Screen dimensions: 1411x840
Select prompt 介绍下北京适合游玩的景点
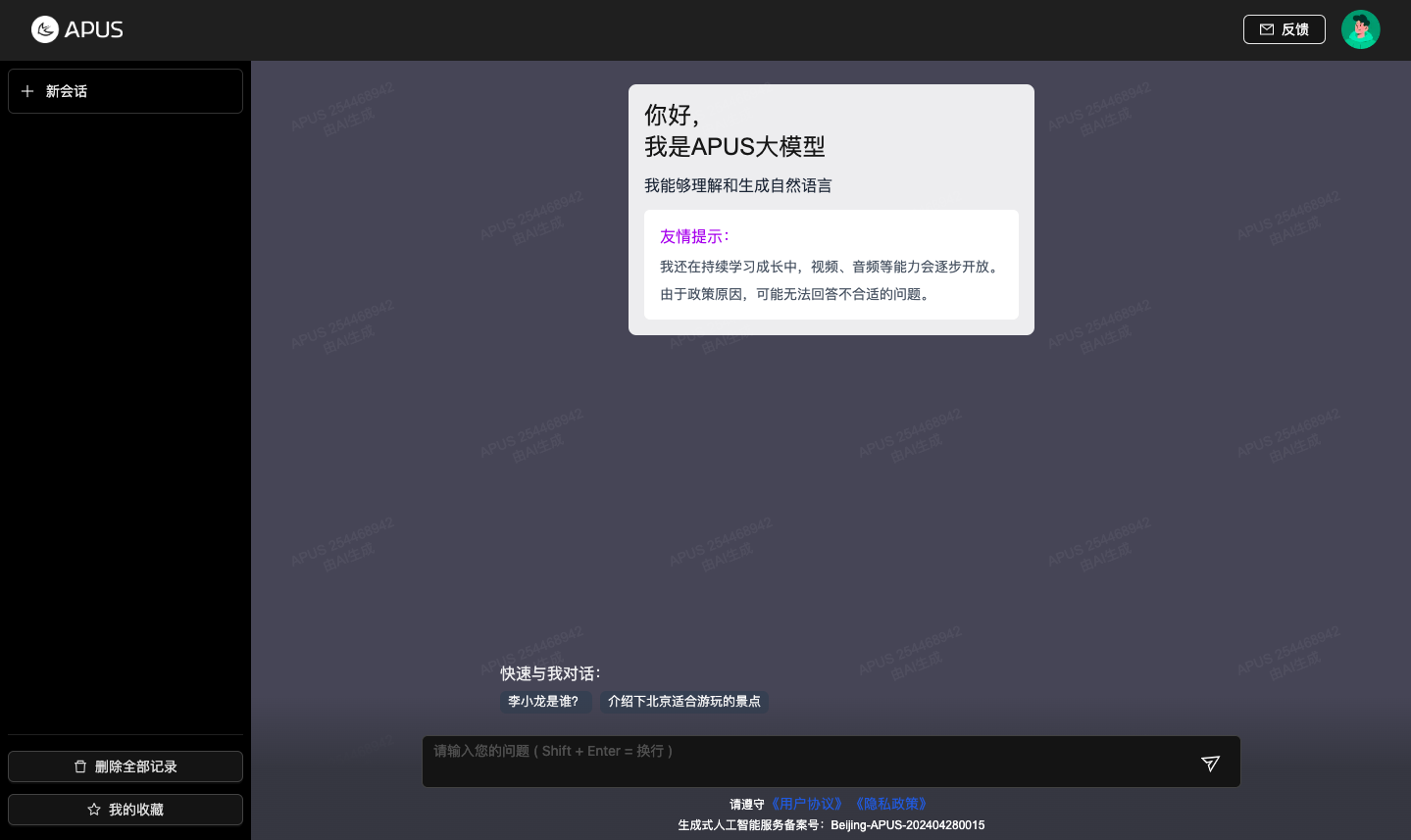tap(684, 701)
